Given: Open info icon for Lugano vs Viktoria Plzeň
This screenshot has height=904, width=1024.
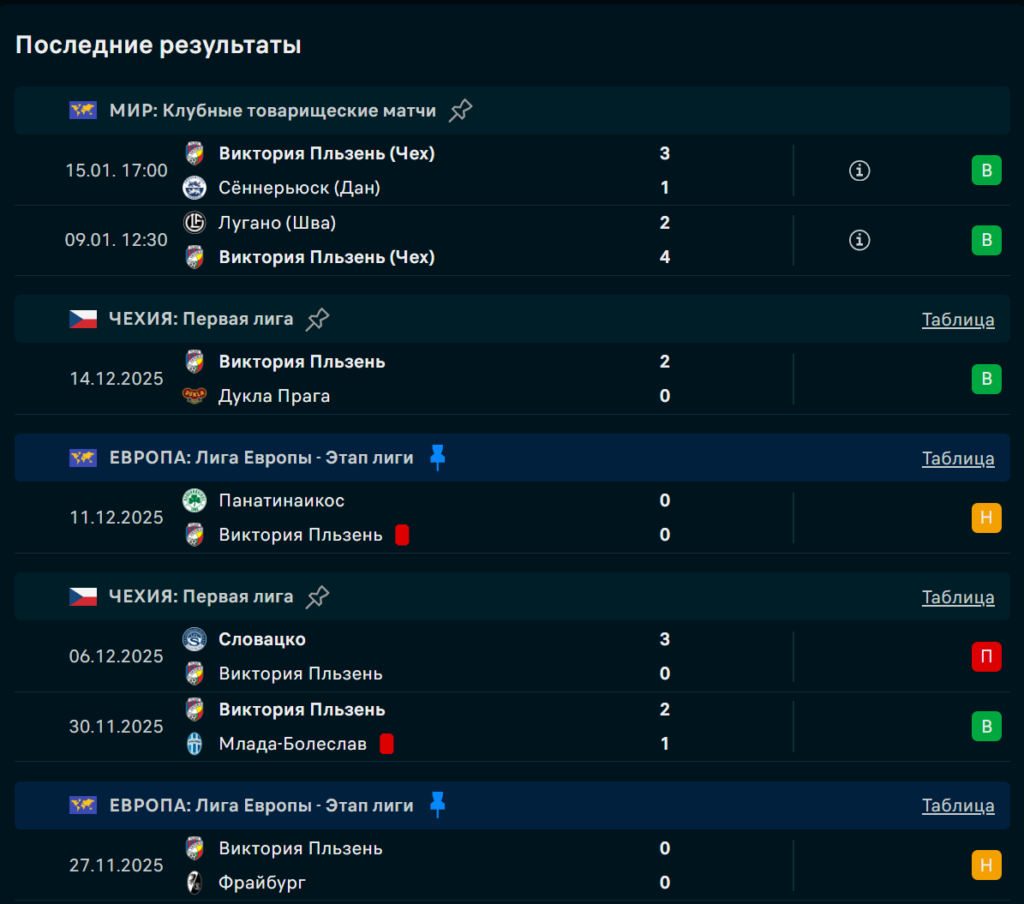Looking at the screenshot, I should 859,240.
